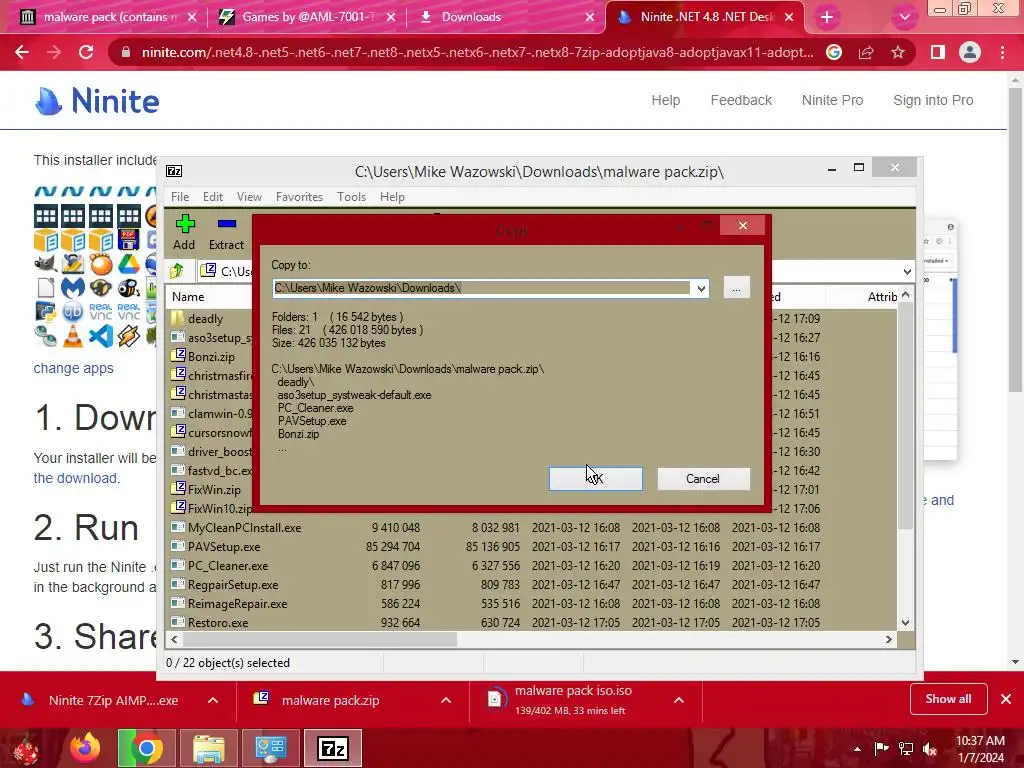Viewport: 1024px width, 768px height.
Task: Reload the Ninite page
Action: (x=86, y=52)
